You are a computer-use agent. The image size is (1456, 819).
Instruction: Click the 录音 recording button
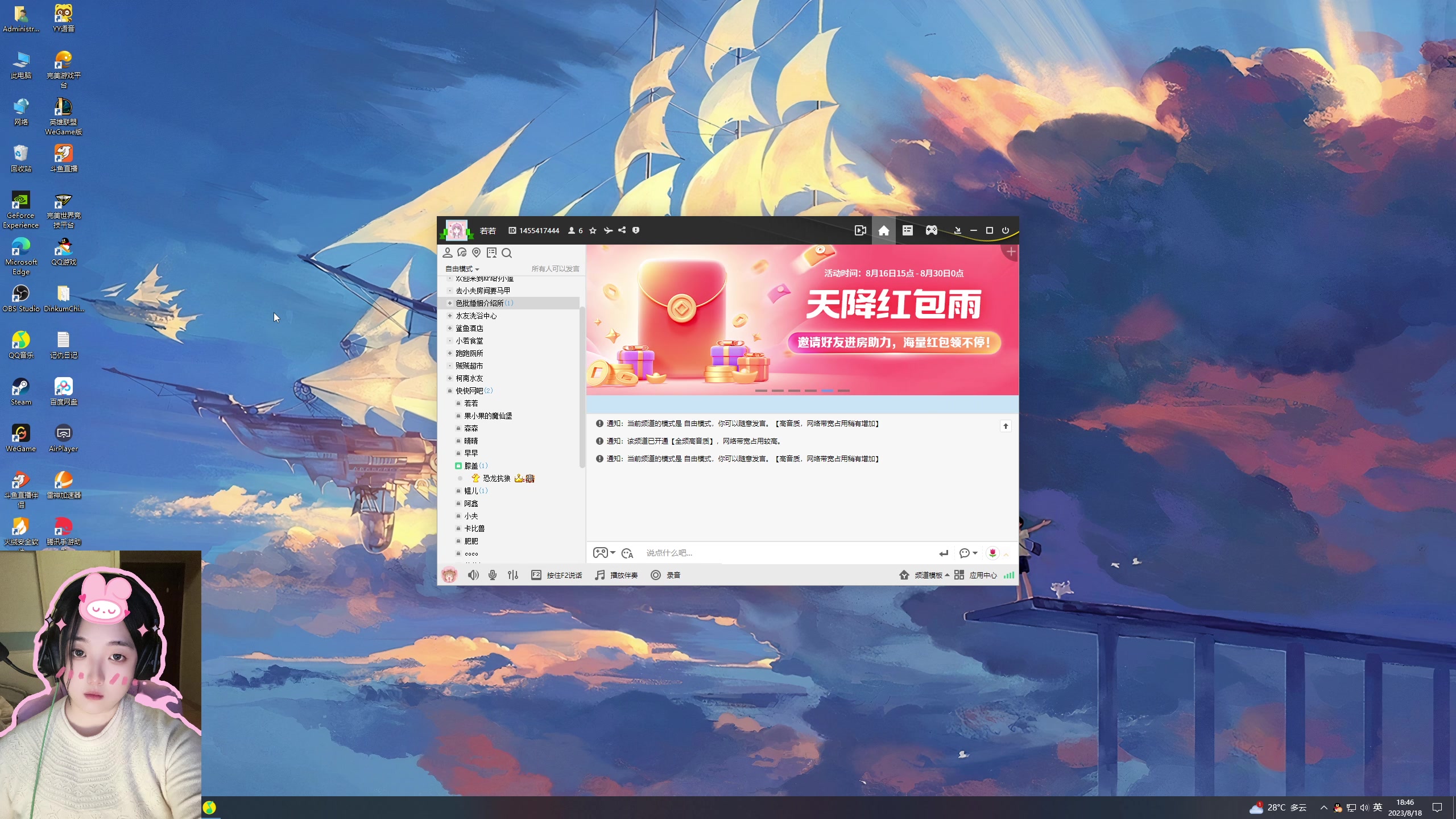667,575
